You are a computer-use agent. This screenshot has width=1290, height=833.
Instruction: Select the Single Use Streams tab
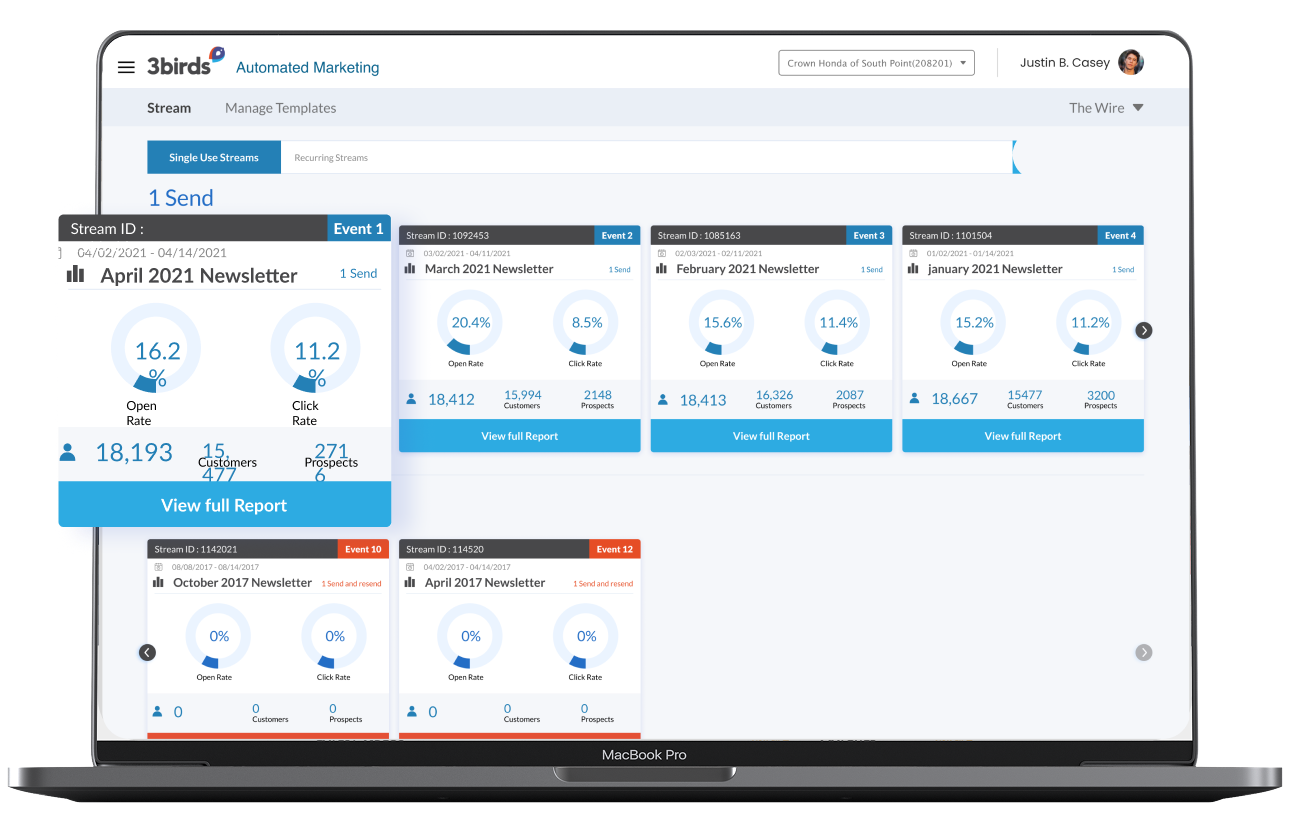point(213,157)
